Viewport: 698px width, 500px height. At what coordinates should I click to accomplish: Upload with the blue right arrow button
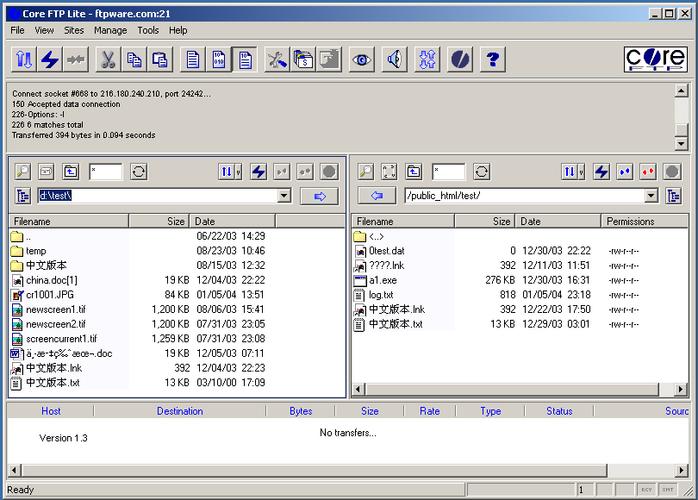click(319, 196)
